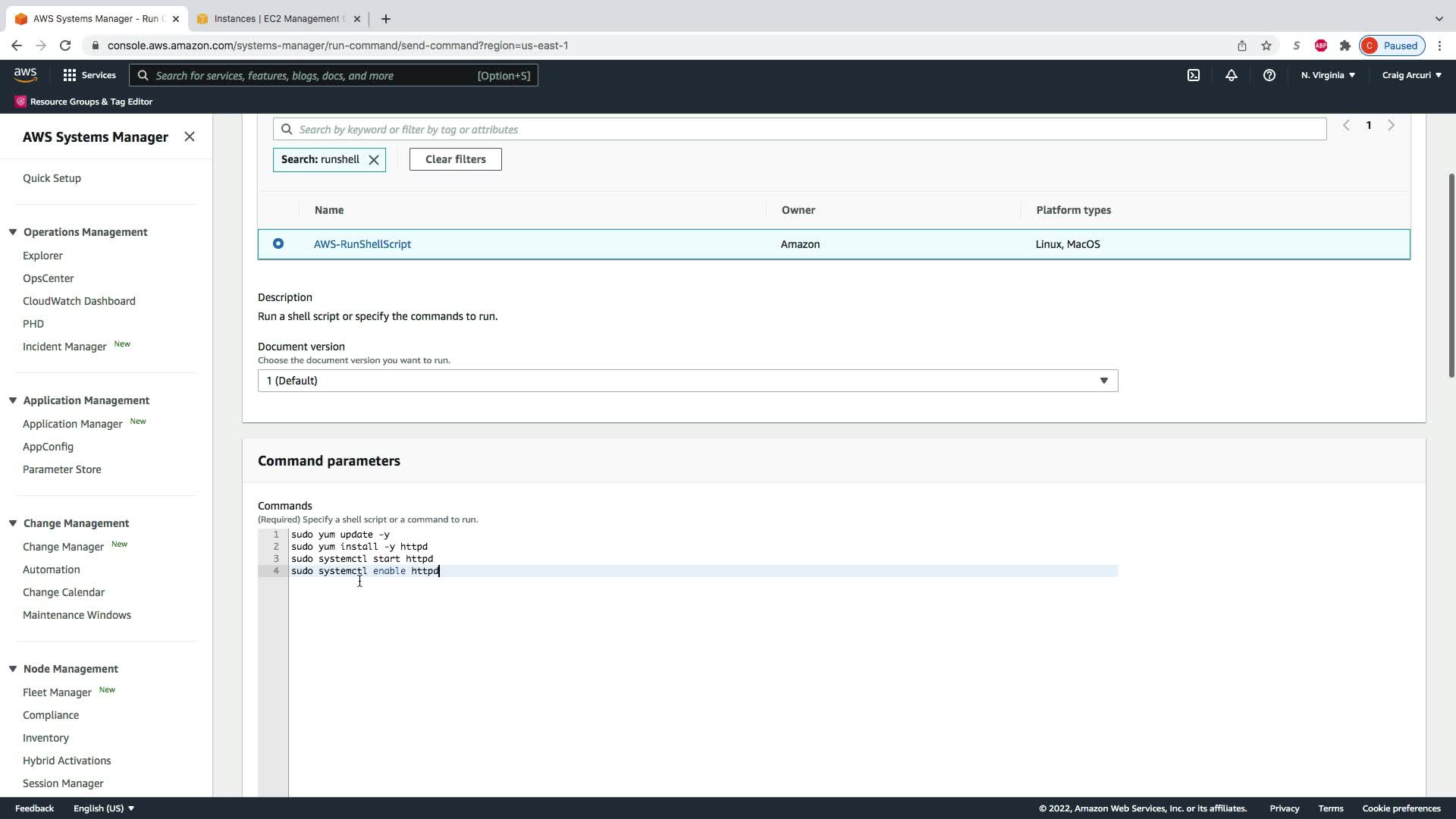1456x819 pixels.
Task: Open Parameter Store in sidebar
Action: pyautogui.click(x=61, y=469)
